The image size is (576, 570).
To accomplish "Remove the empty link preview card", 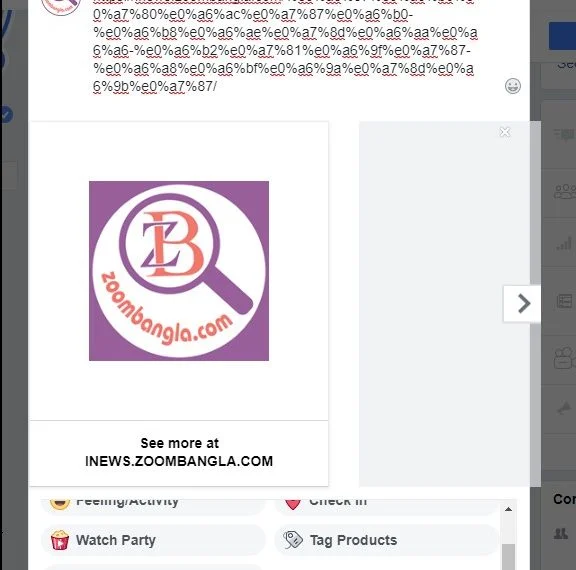I will [505, 132].
